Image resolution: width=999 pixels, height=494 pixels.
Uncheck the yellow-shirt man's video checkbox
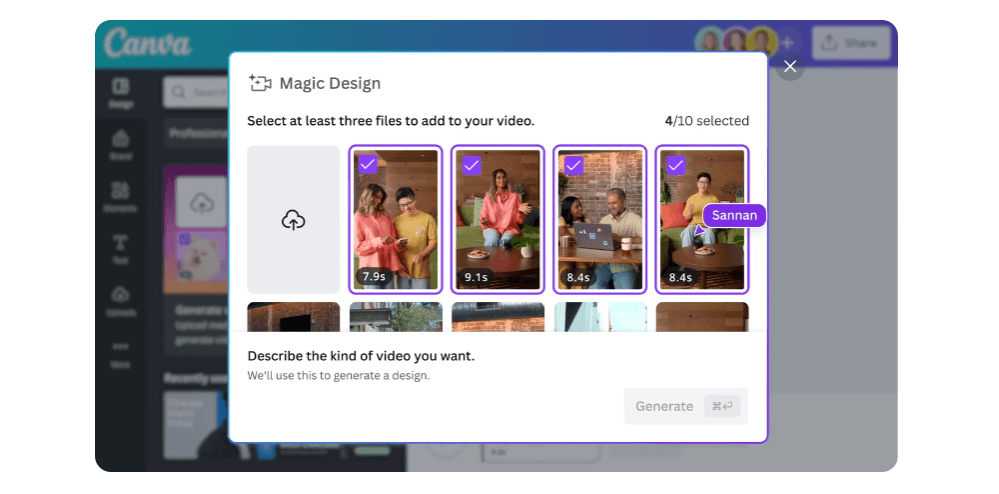[675, 165]
